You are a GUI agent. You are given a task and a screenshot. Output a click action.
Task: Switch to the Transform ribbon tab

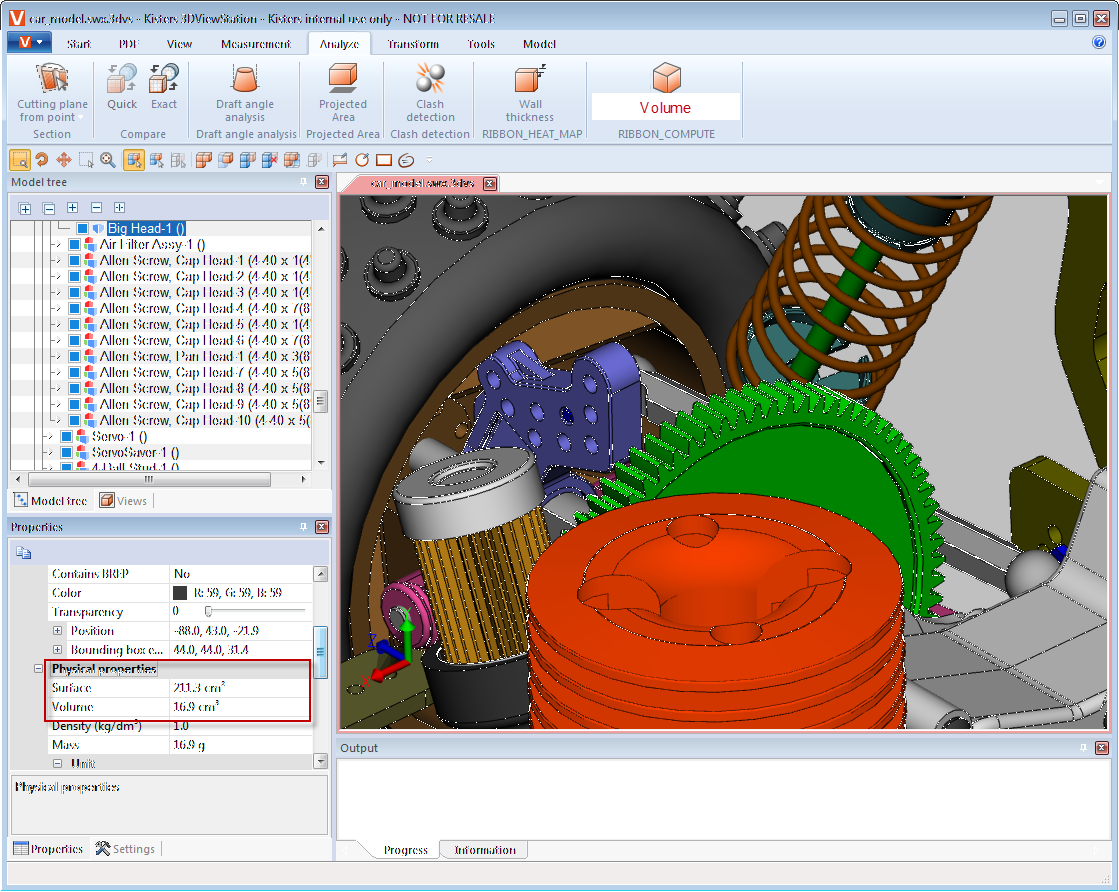pos(412,44)
